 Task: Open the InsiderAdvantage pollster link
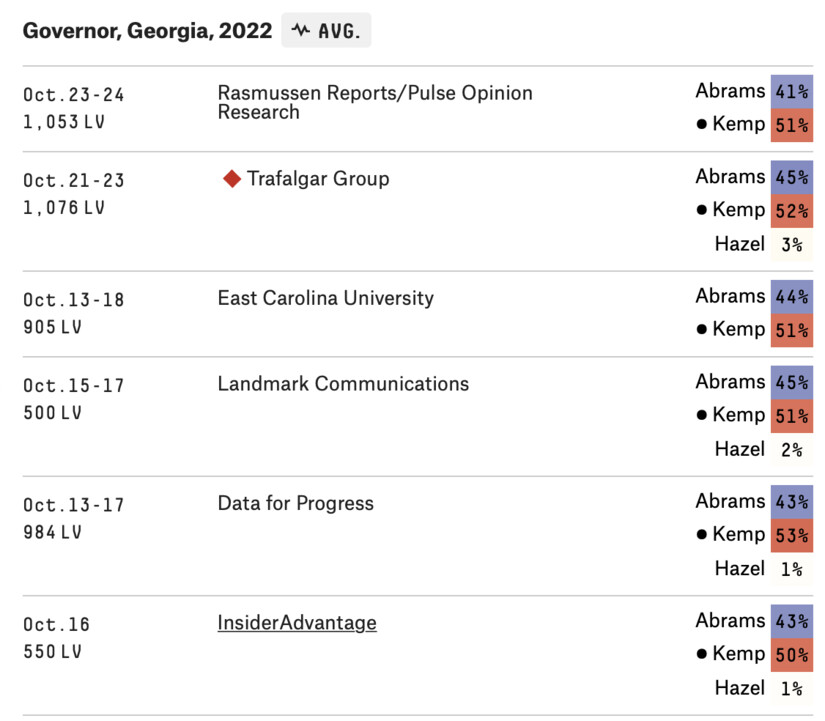pos(297,623)
